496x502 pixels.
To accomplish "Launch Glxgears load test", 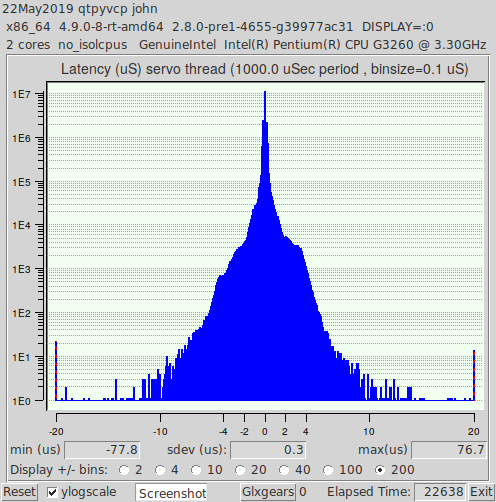I will click(268, 492).
